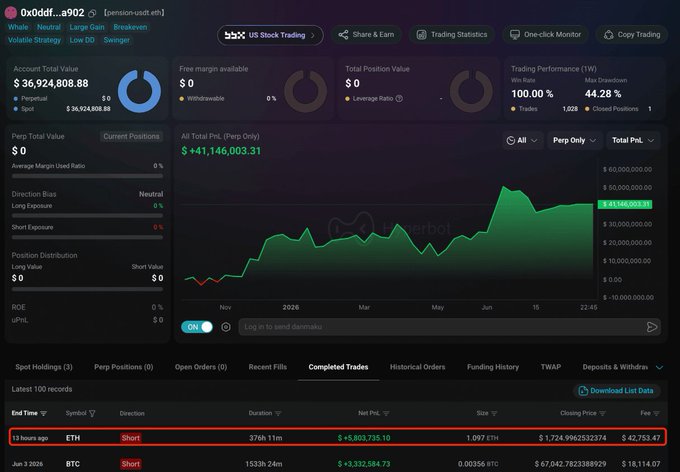
Task: Click the Breakeven tag
Action: tap(130, 27)
